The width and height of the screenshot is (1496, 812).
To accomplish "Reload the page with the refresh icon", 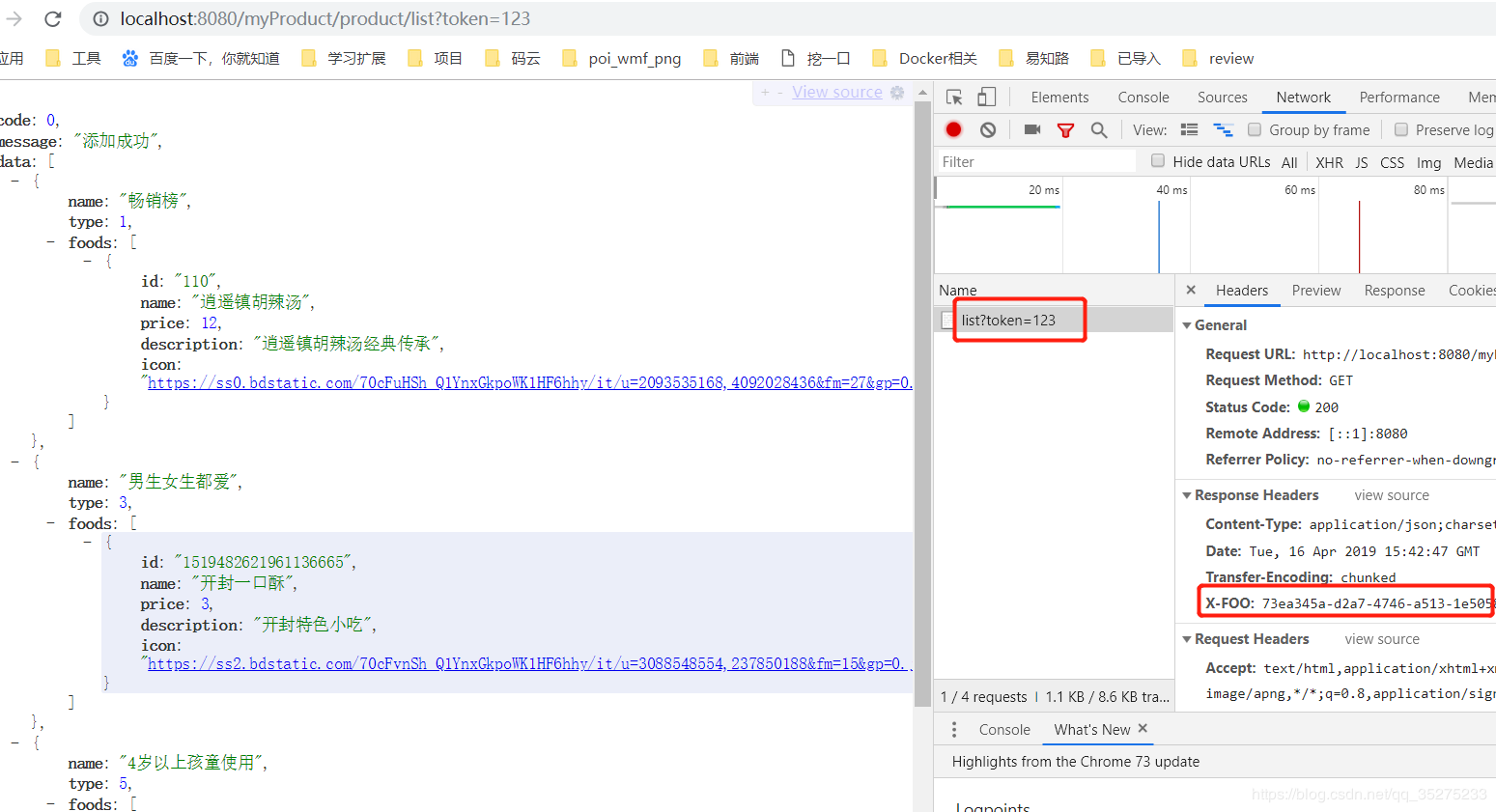I will [53, 18].
